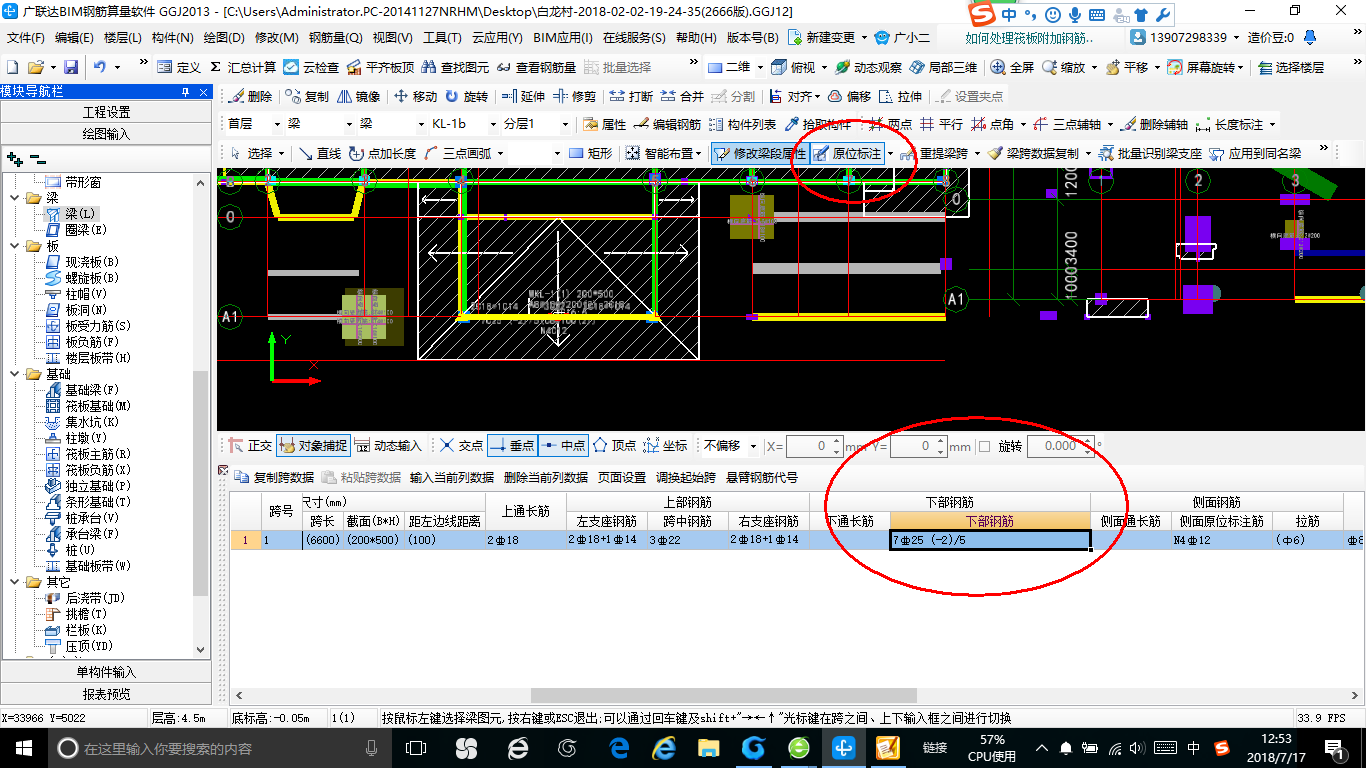Click 选择楼层 select floor

coord(1290,67)
